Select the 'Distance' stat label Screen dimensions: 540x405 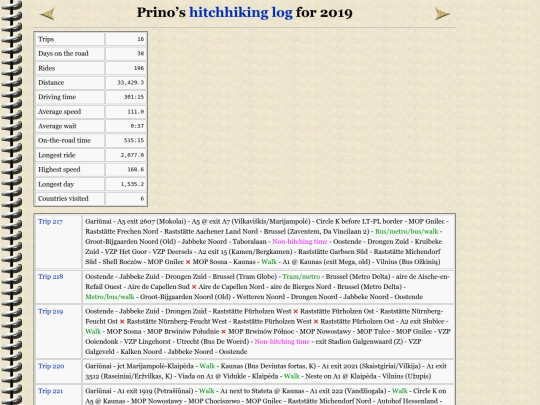coord(51,83)
